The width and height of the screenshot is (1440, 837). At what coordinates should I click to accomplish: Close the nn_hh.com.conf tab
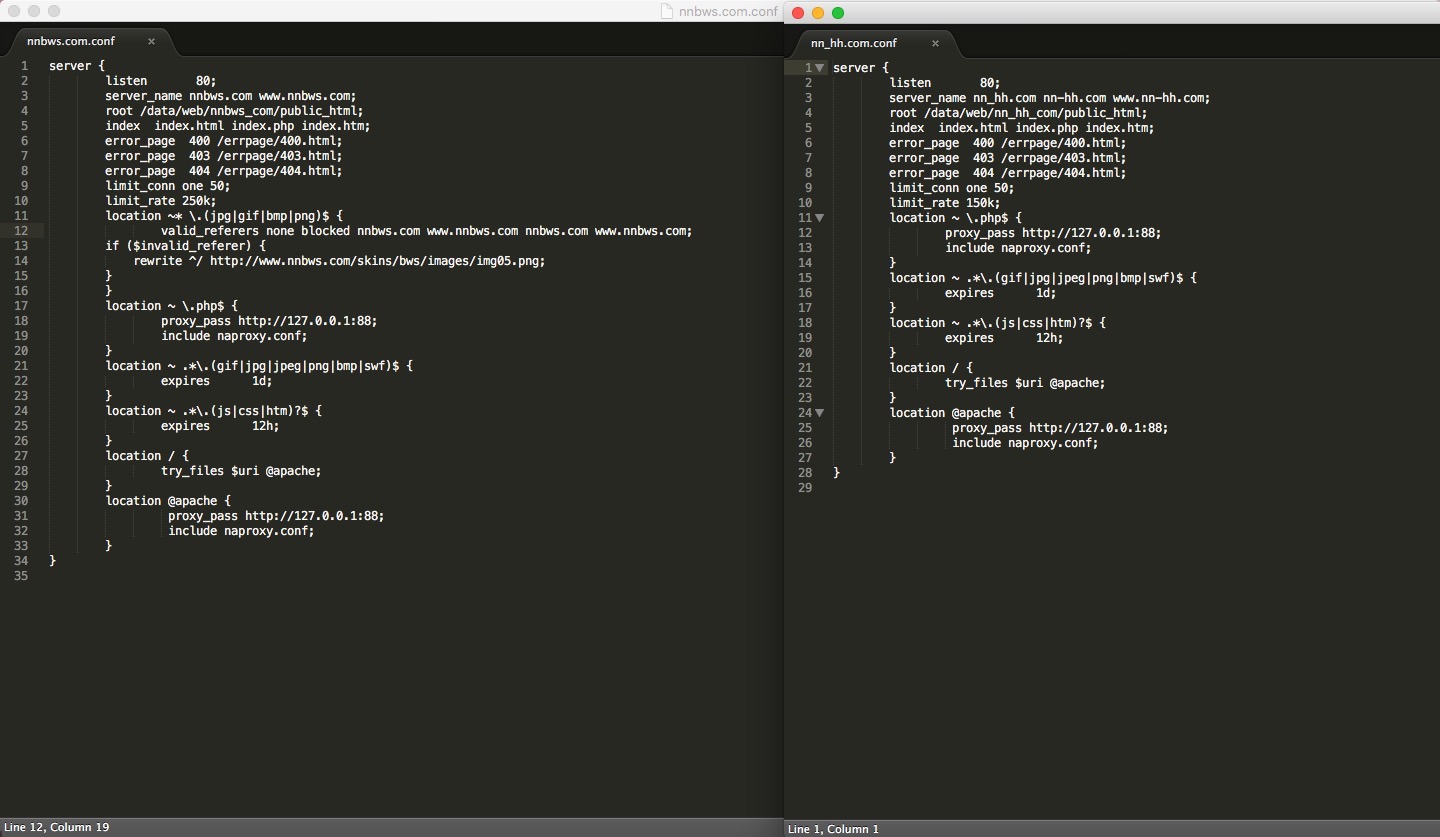point(935,43)
